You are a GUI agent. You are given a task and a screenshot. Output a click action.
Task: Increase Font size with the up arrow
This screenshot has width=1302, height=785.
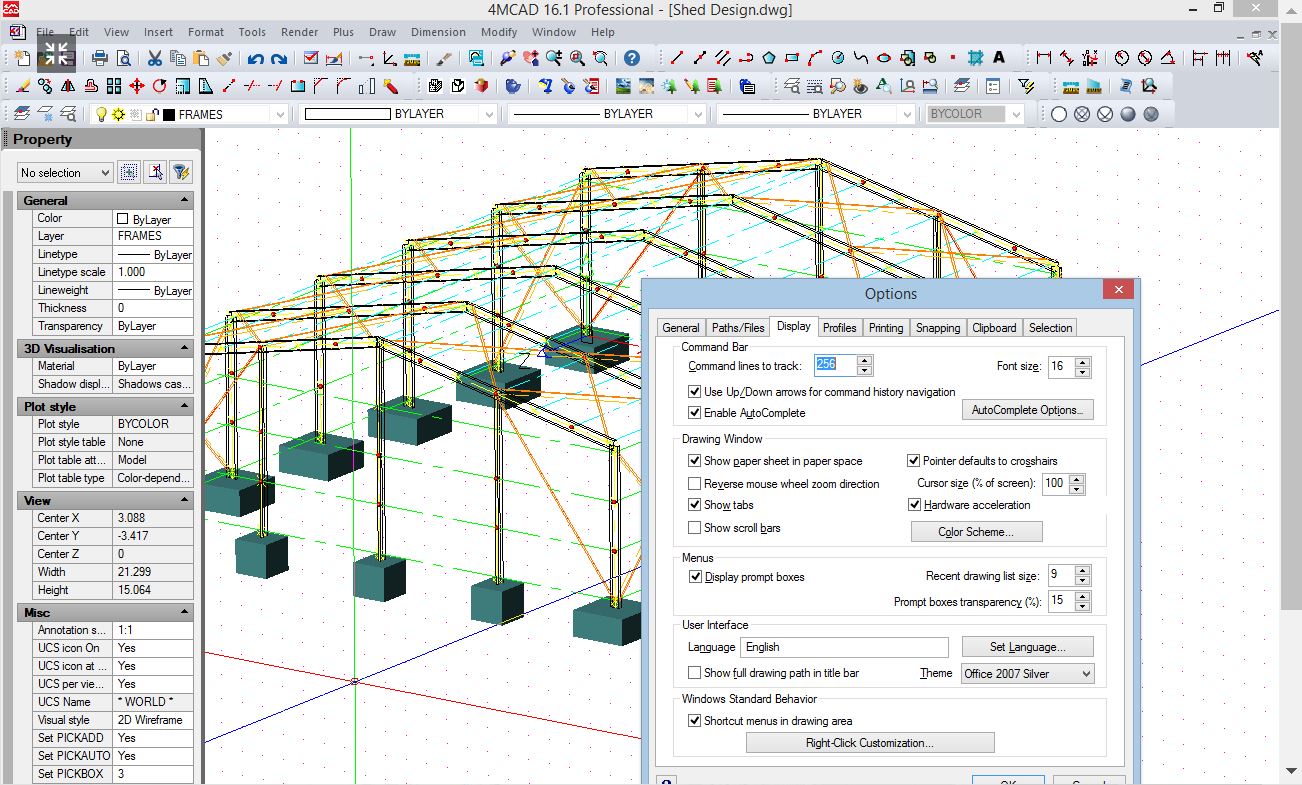pyautogui.click(x=1083, y=361)
